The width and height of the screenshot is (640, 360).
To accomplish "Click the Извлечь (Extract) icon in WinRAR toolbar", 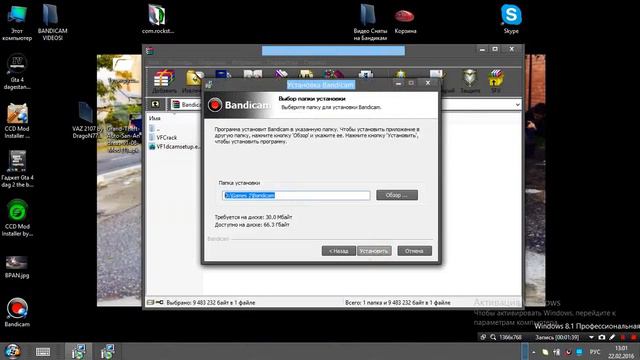I will [x=193, y=78].
